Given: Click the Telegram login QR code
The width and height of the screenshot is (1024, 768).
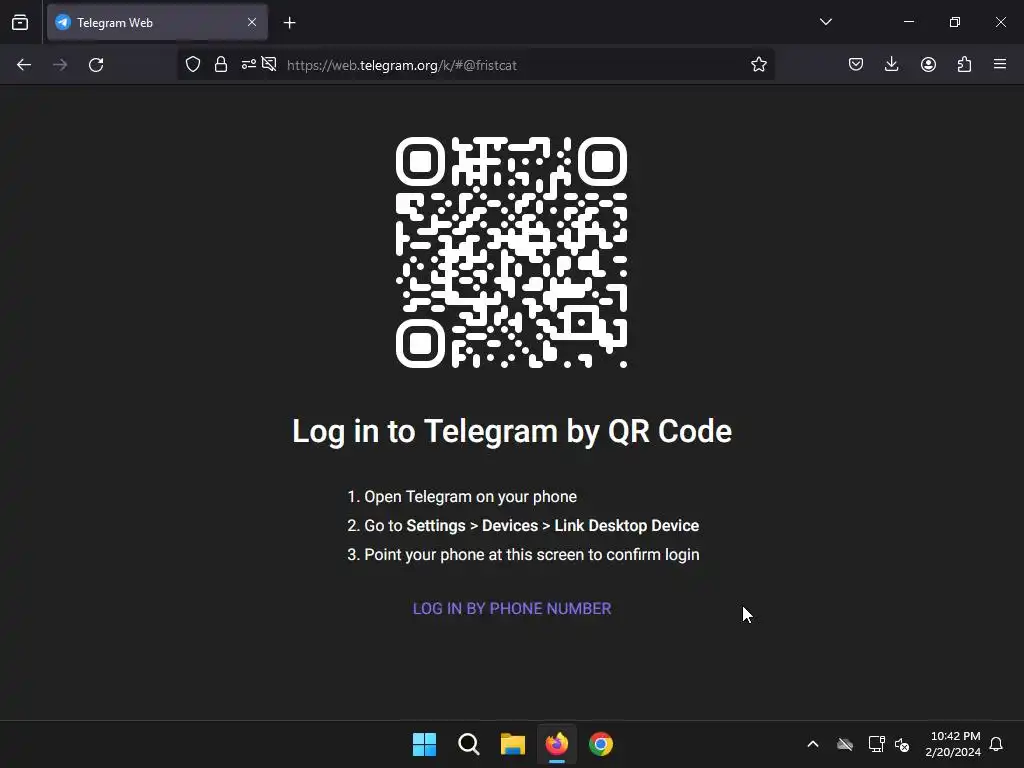Looking at the screenshot, I should (x=511, y=253).
